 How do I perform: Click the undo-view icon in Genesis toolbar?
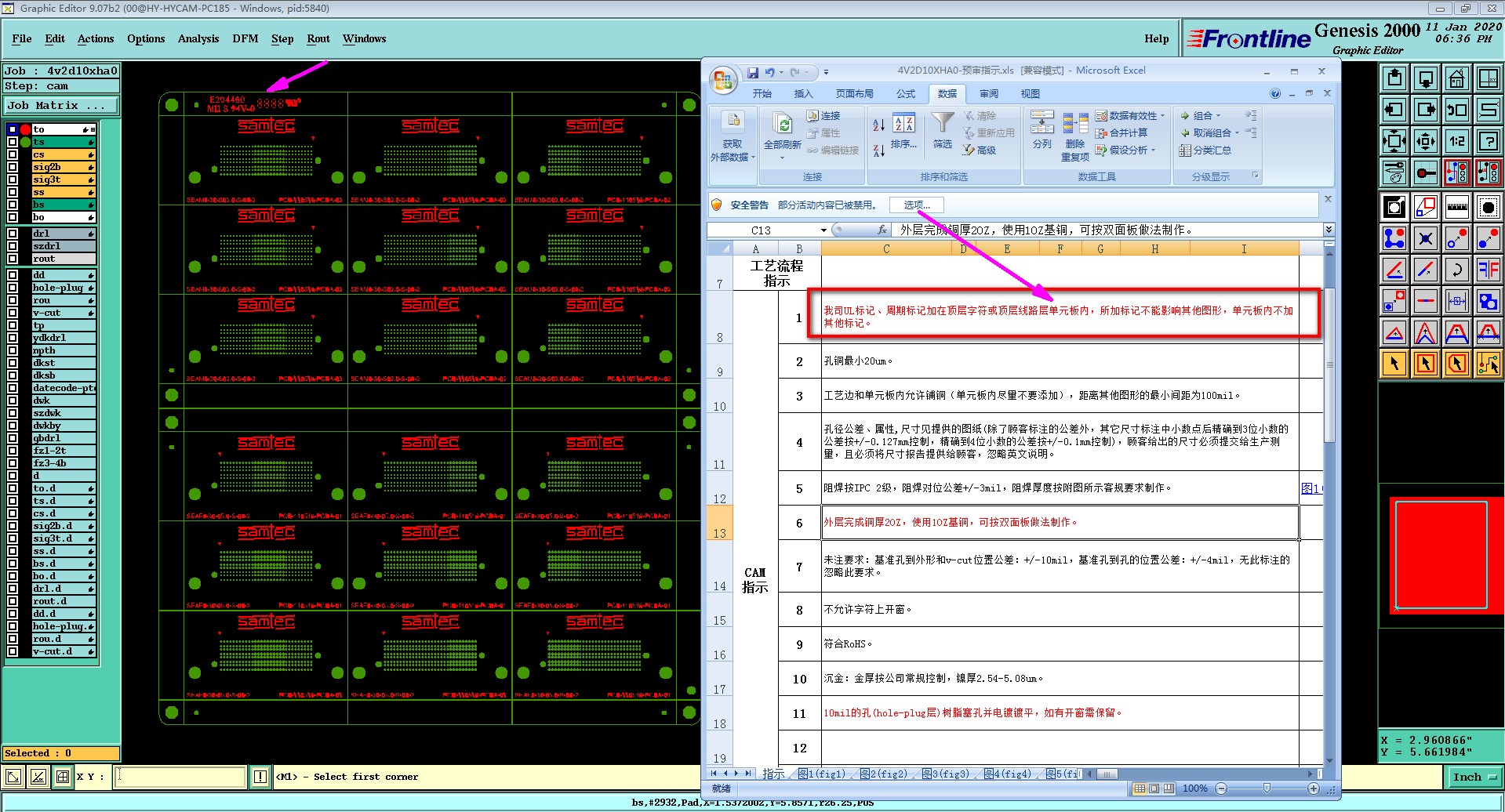point(1456,110)
